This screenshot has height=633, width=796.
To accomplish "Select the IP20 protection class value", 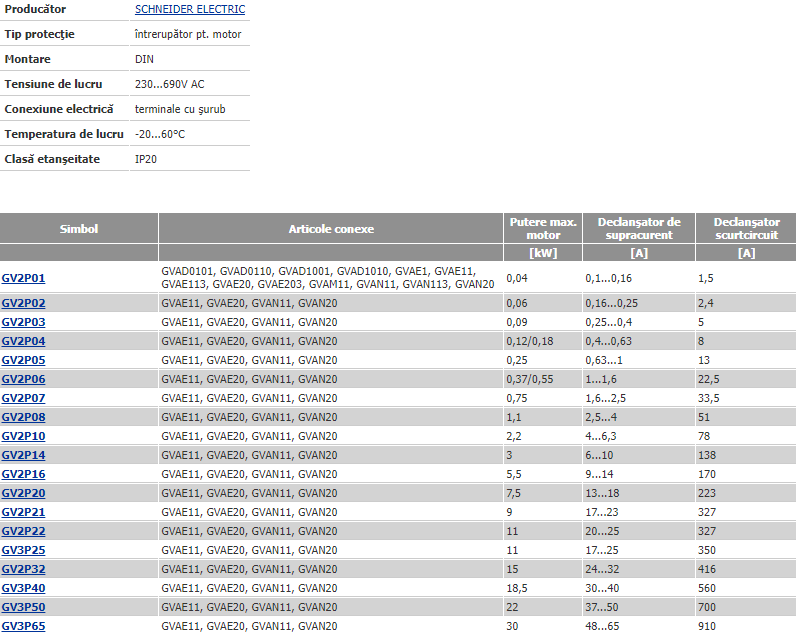I will (x=146, y=159).
